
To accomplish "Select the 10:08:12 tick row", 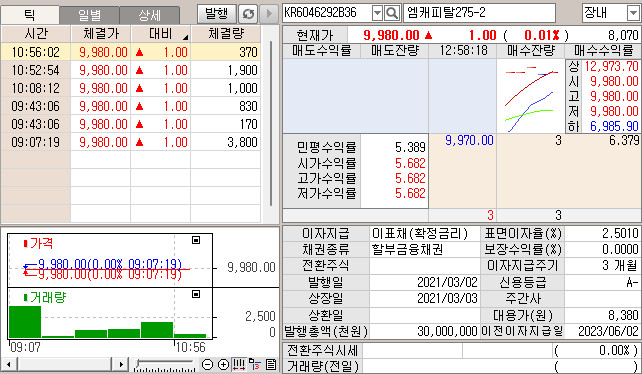I will coord(131,88).
